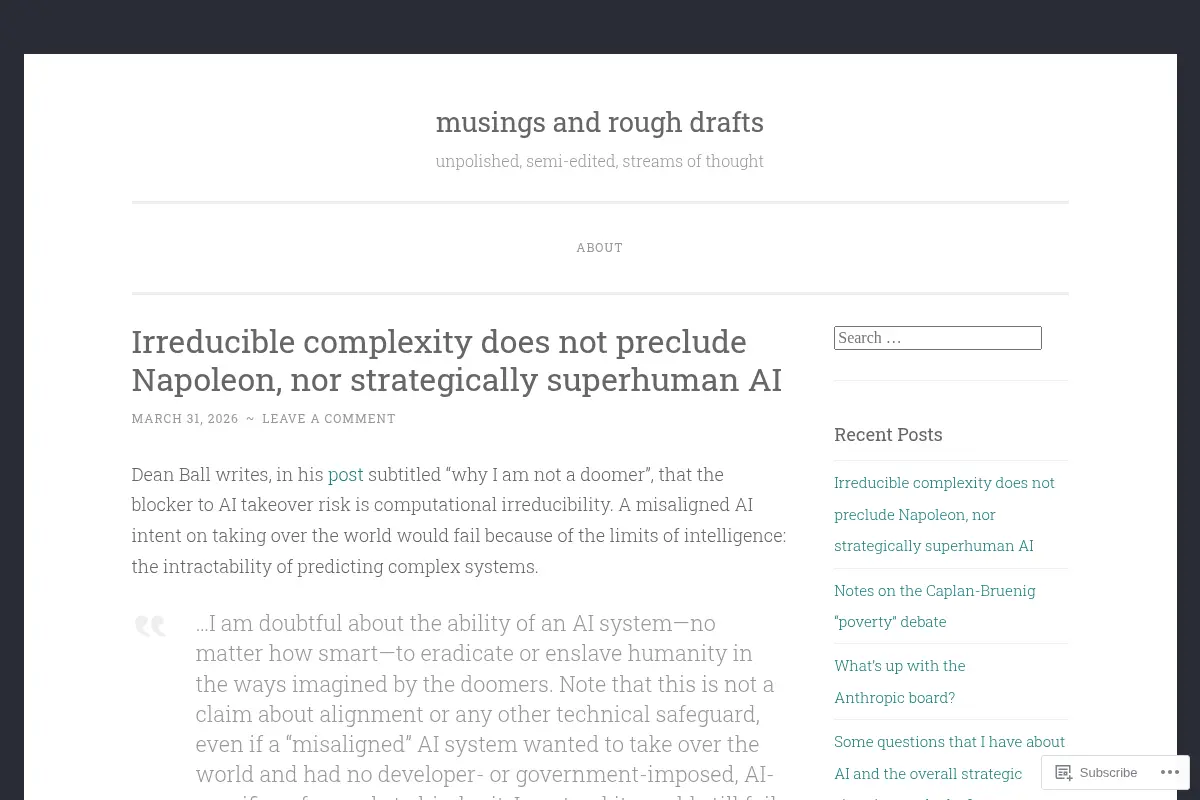The image size is (1200, 800).
Task: Follow the "post" link in first paragraph
Action: (346, 474)
